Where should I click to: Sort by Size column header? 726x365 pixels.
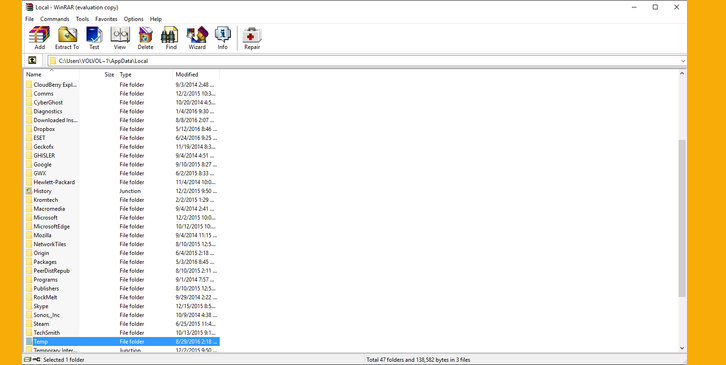(98, 74)
